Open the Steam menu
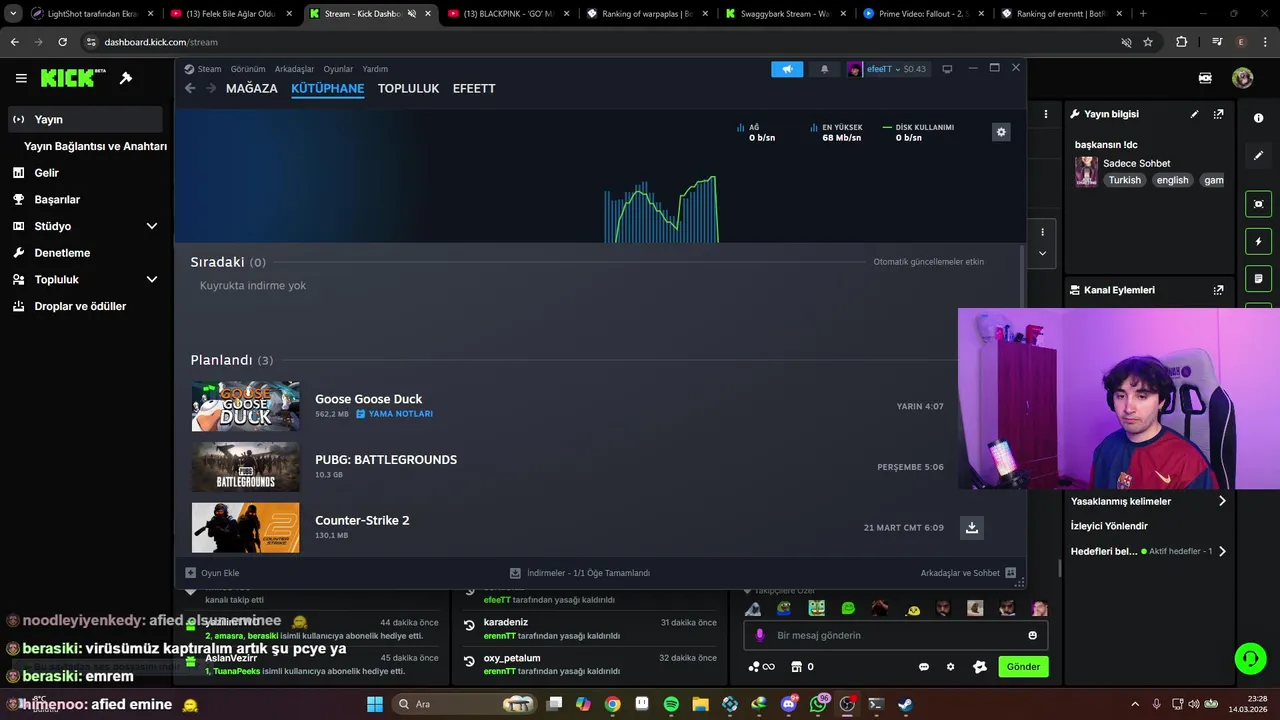Screen dimensions: 1280x720 coord(203,69)
